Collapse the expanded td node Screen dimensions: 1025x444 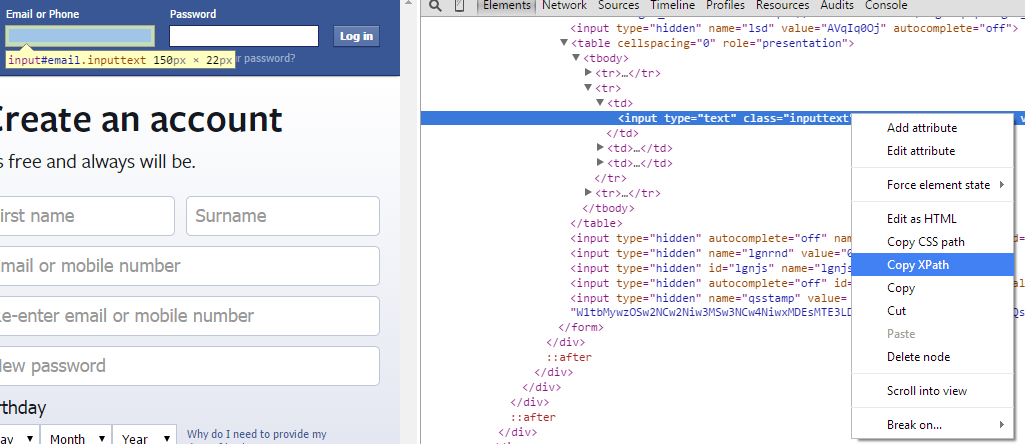pyautogui.click(x=600, y=103)
